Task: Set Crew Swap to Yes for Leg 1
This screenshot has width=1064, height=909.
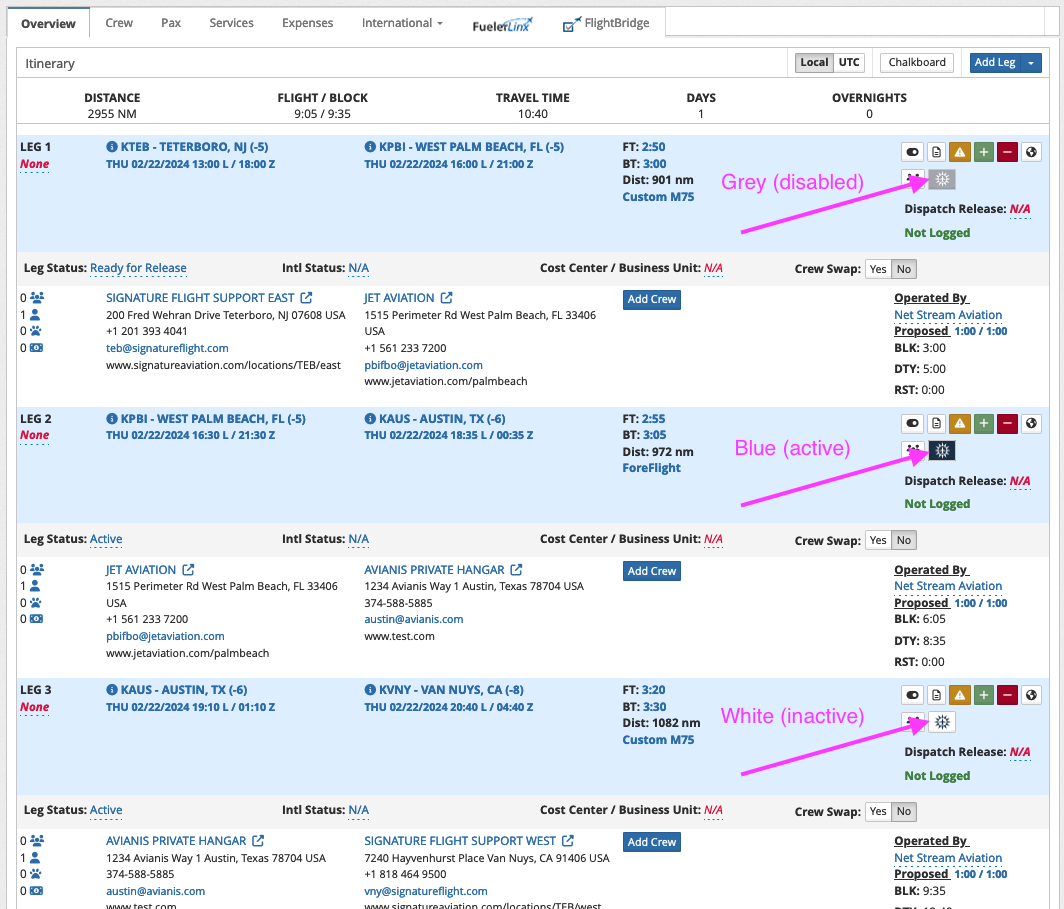Action: [x=878, y=269]
